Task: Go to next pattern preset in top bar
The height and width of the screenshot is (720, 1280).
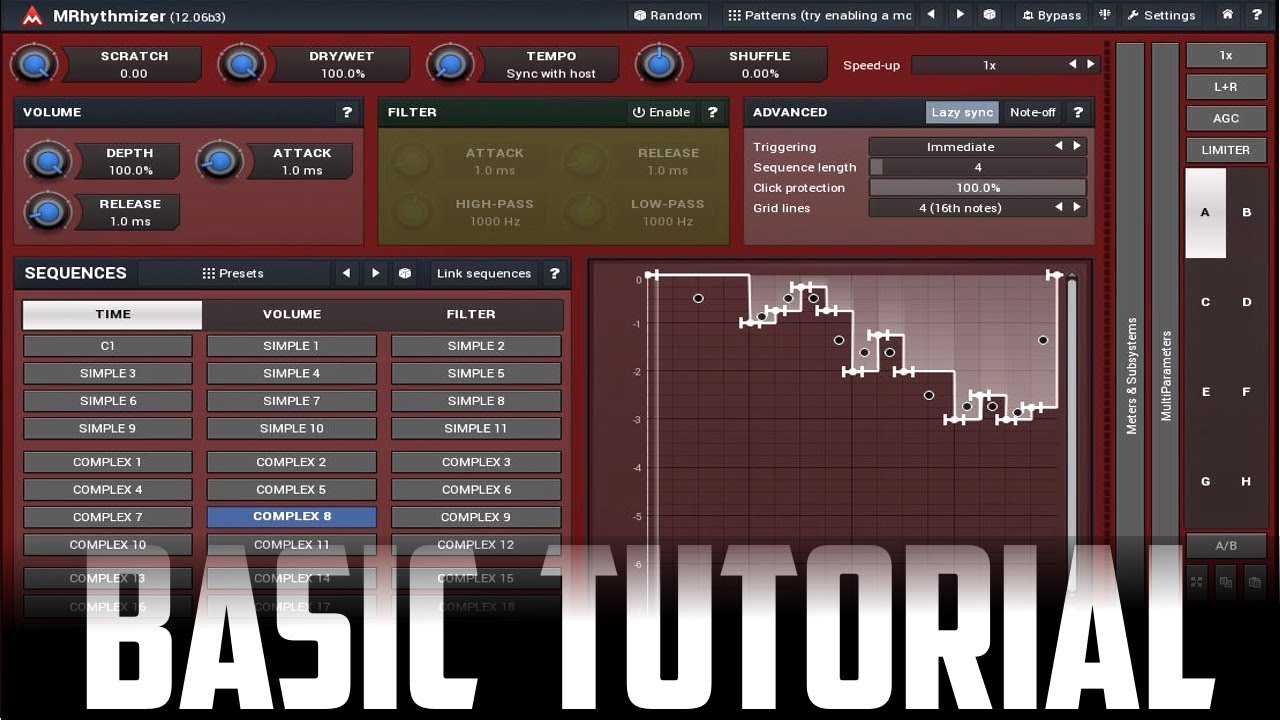Action: click(960, 15)
